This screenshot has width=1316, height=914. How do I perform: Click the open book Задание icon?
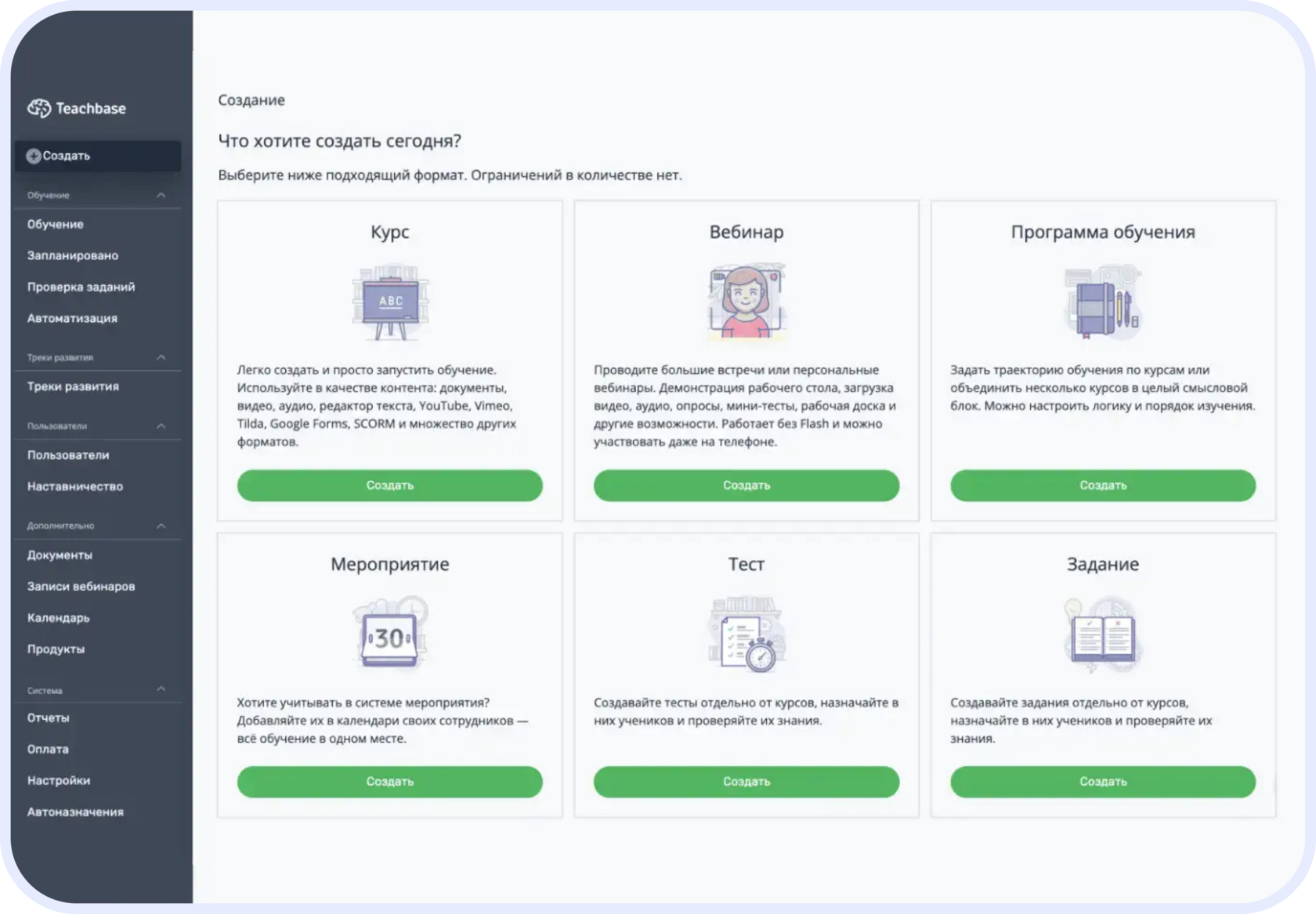pyautogui.click(x=1102, y=636)
